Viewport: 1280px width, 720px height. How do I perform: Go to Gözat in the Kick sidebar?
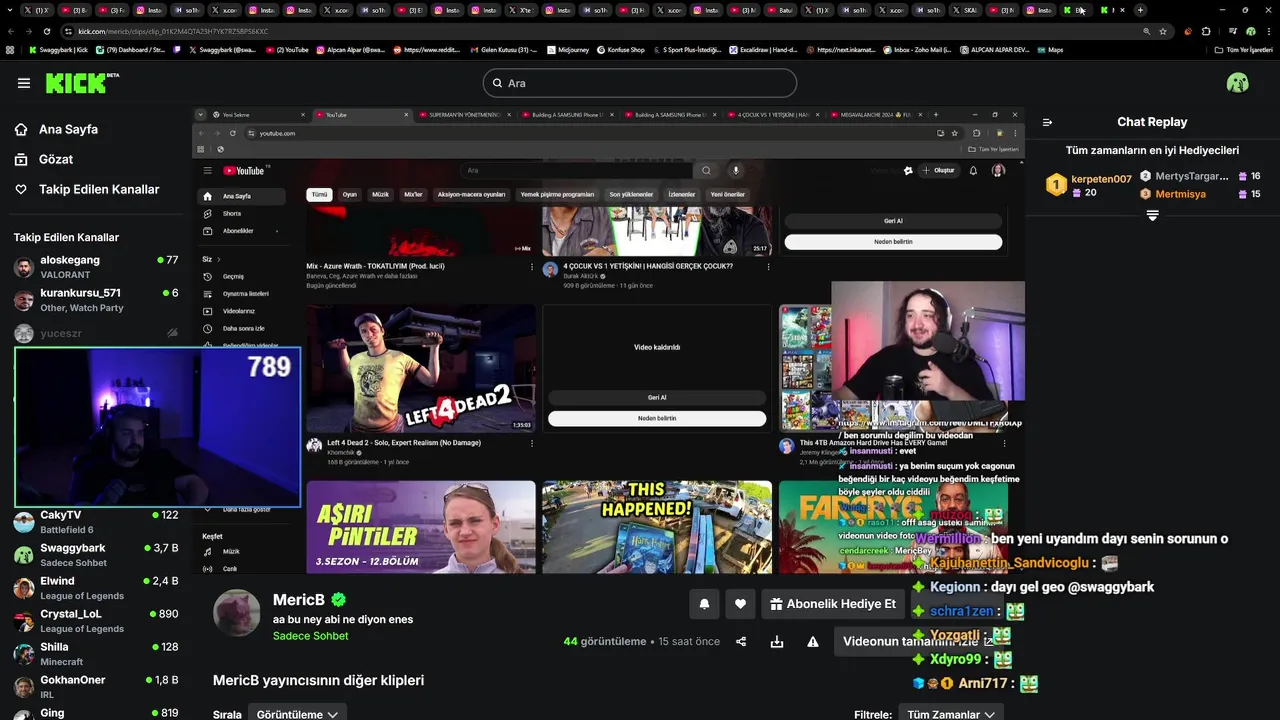(56, 159)
